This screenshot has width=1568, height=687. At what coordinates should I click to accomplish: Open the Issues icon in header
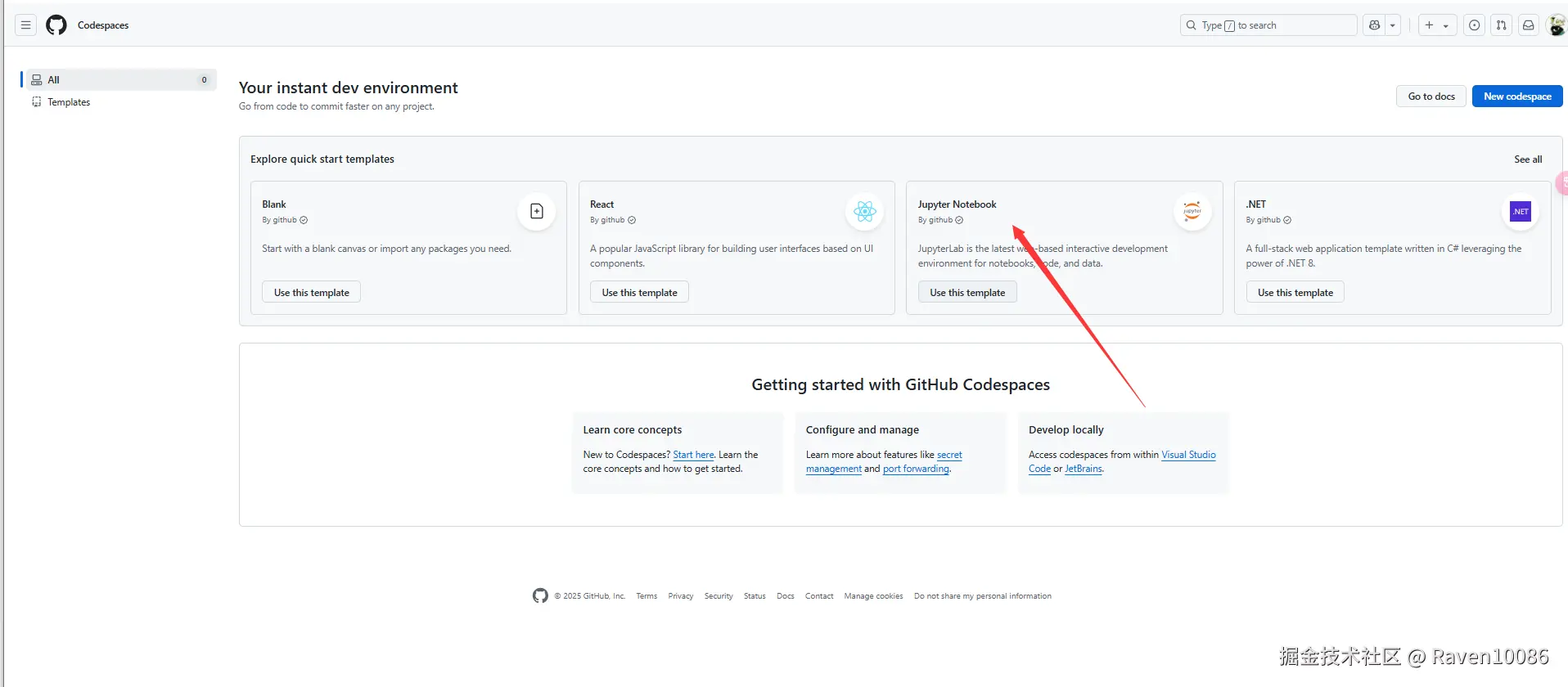[1474, 25]
